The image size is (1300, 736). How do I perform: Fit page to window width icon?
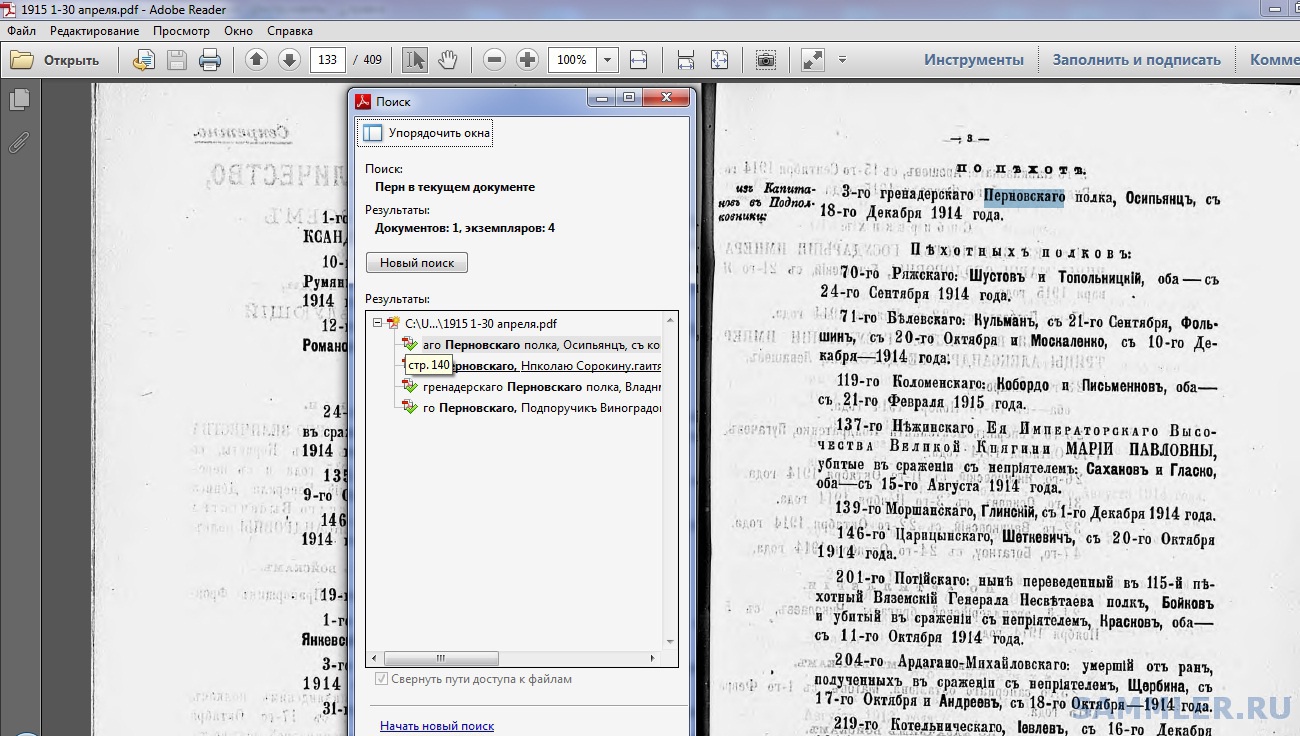coord(639,60)
